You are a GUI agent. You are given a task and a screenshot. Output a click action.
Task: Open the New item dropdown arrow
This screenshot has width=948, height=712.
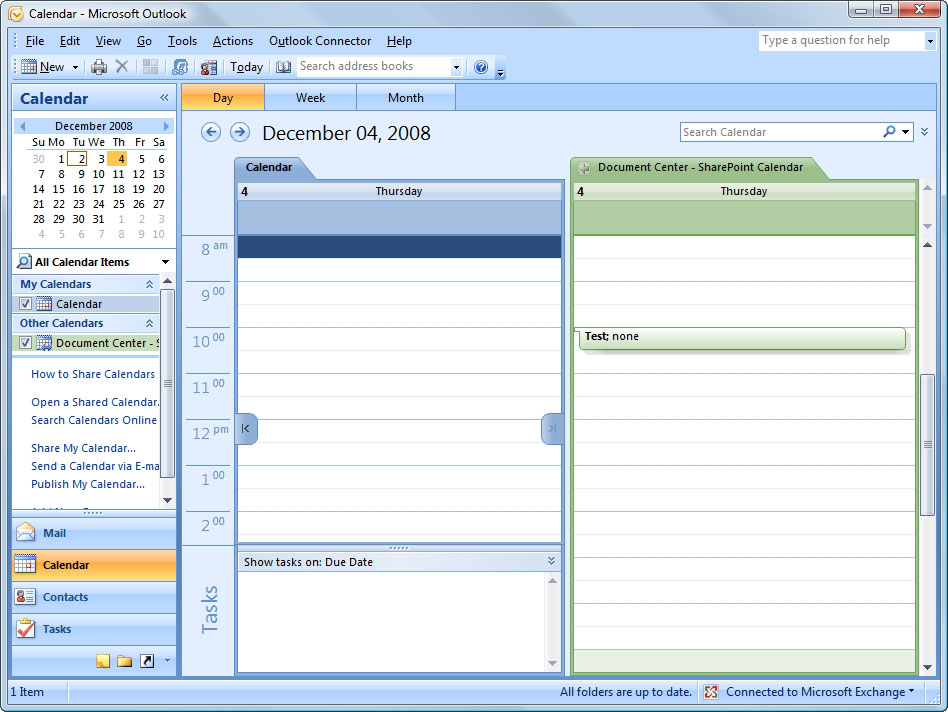tap(75, 67)
